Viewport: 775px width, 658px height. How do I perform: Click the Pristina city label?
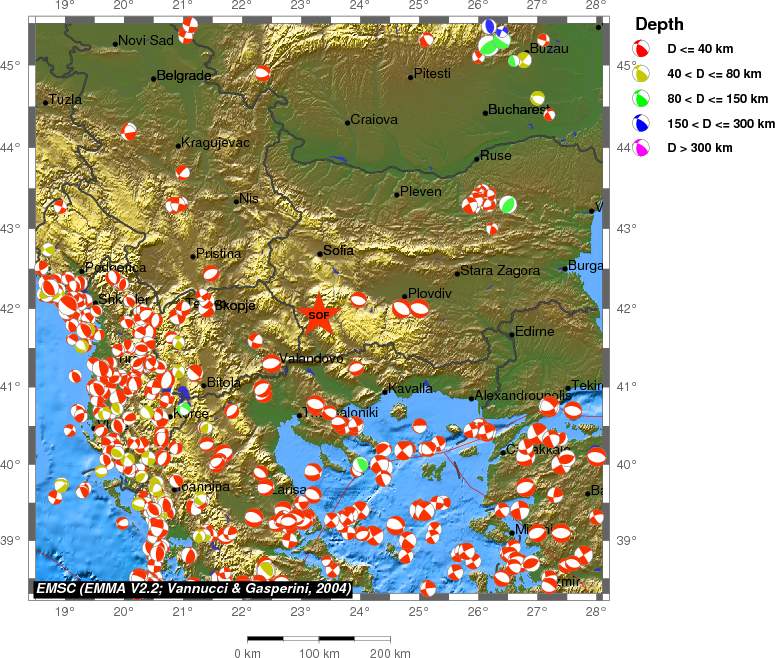click(x=218, y=254)
